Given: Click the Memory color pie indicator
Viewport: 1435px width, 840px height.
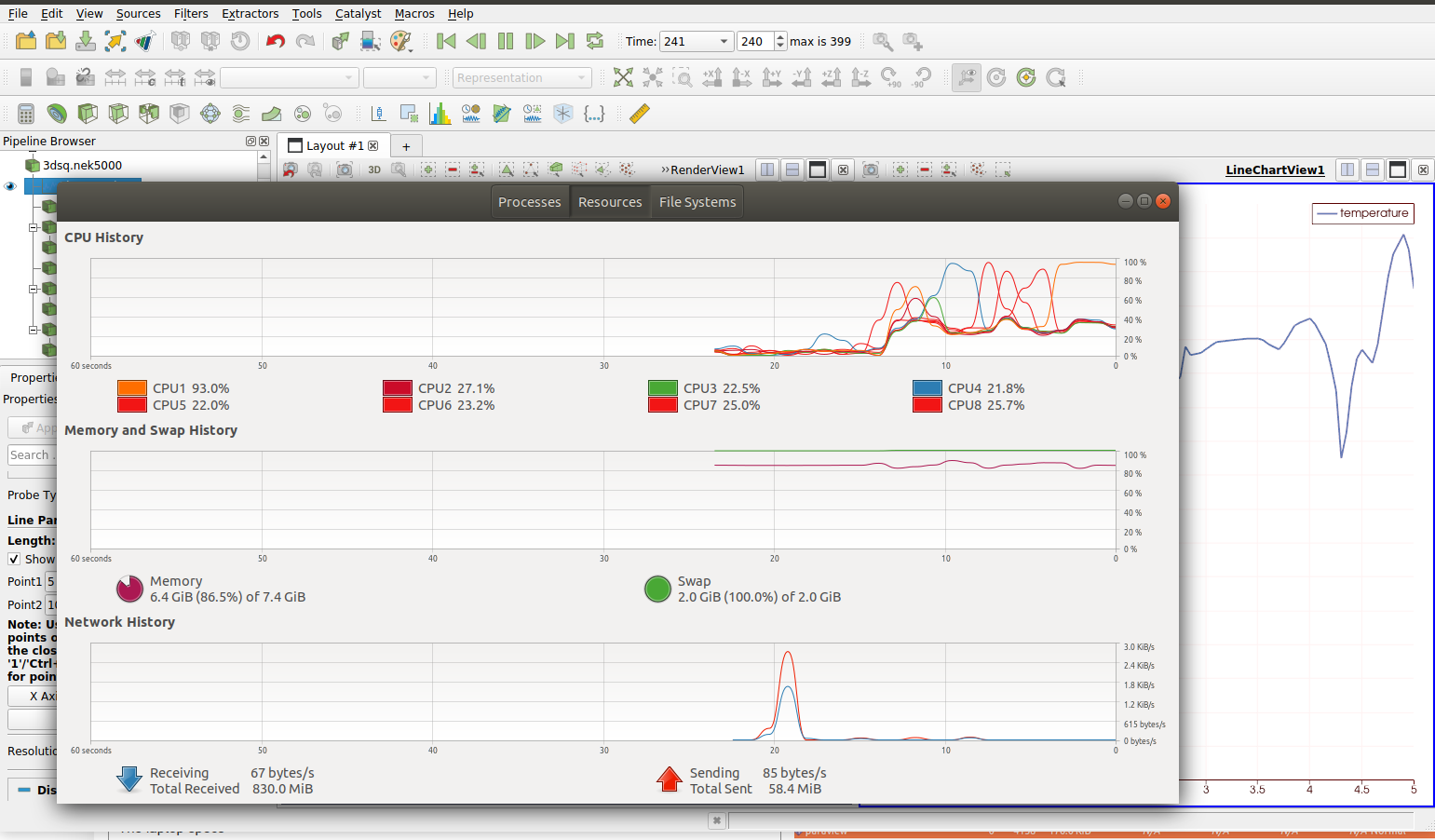Looking at the screenshot, I should click(129, 589).
